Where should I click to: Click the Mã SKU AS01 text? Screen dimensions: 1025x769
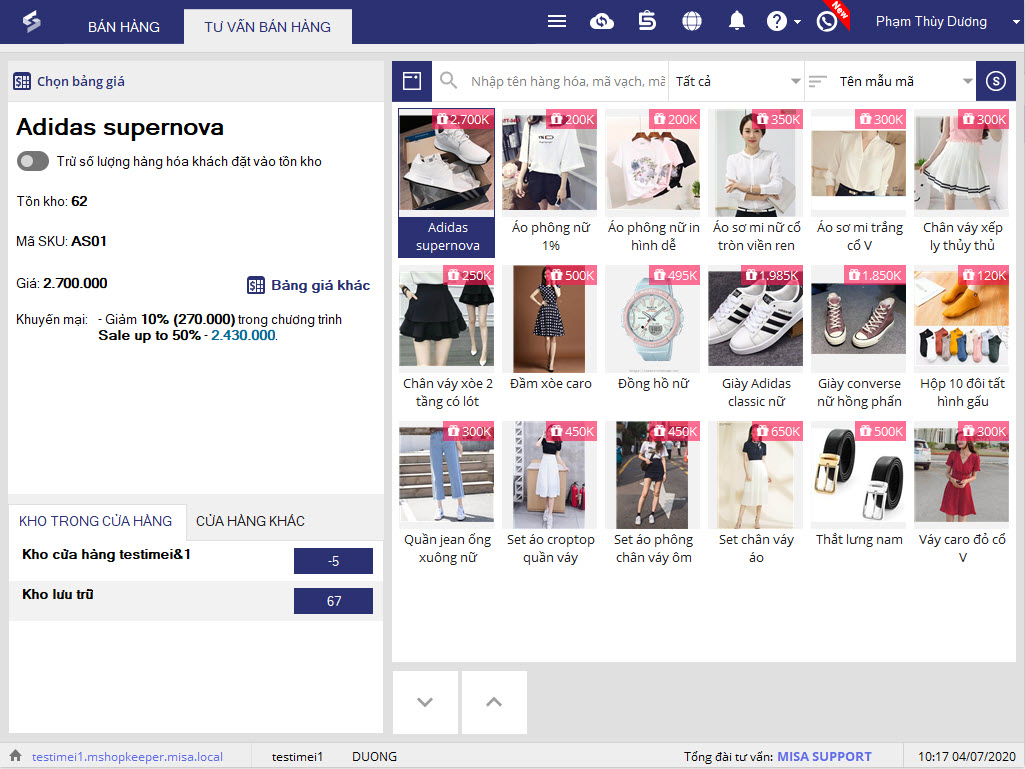point(61,241)
